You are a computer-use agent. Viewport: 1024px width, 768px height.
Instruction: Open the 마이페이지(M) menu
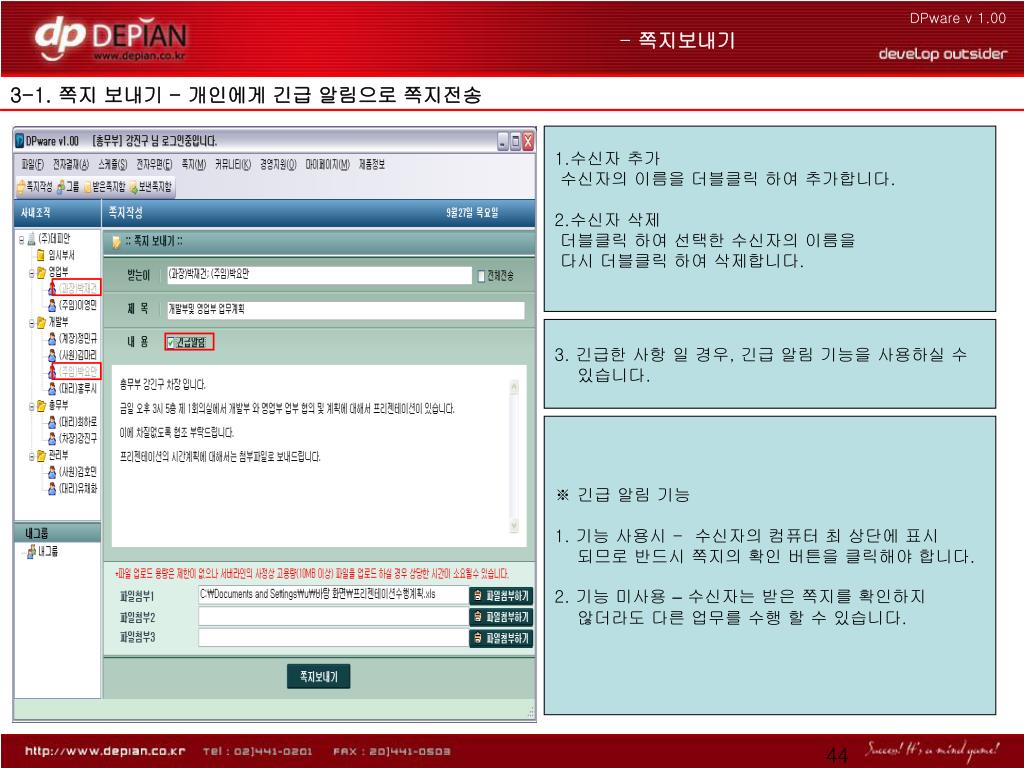pos(328,165)
